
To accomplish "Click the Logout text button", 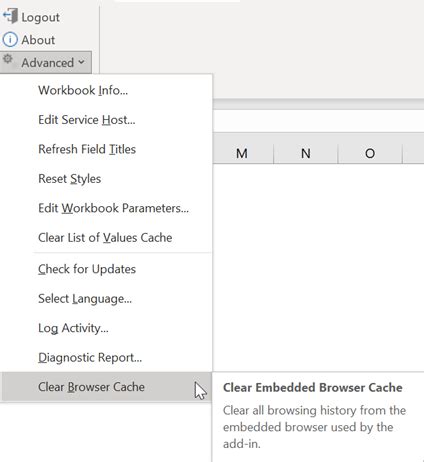I will pyautogui.click(x=40, y=17).
